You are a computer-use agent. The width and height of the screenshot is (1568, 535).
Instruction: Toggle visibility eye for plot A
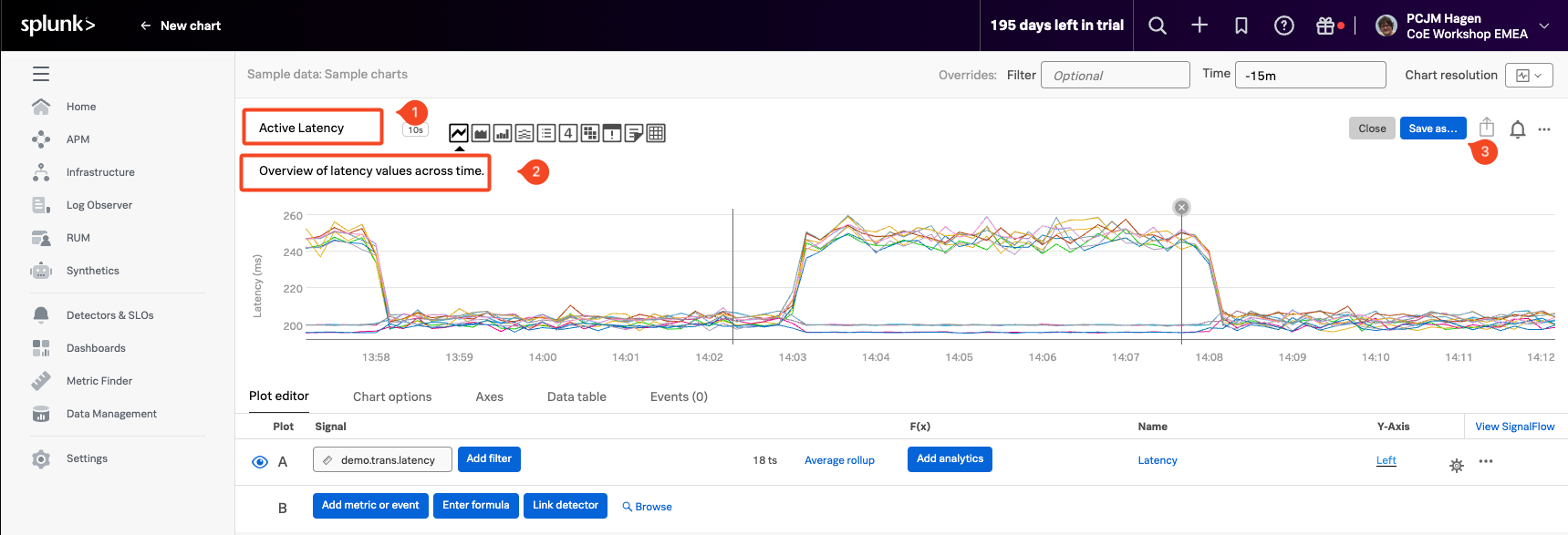click(260, 462)
